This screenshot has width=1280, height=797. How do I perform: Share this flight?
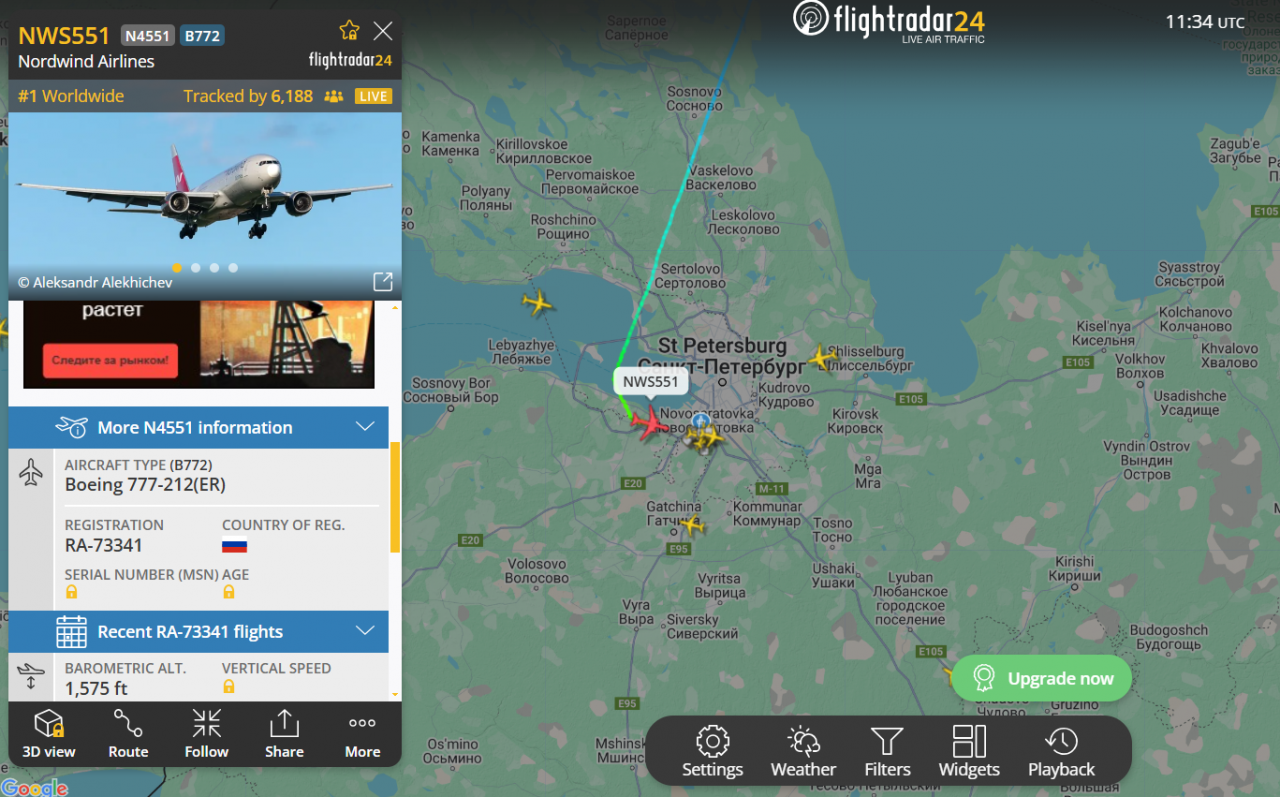[x=284, y=734]
